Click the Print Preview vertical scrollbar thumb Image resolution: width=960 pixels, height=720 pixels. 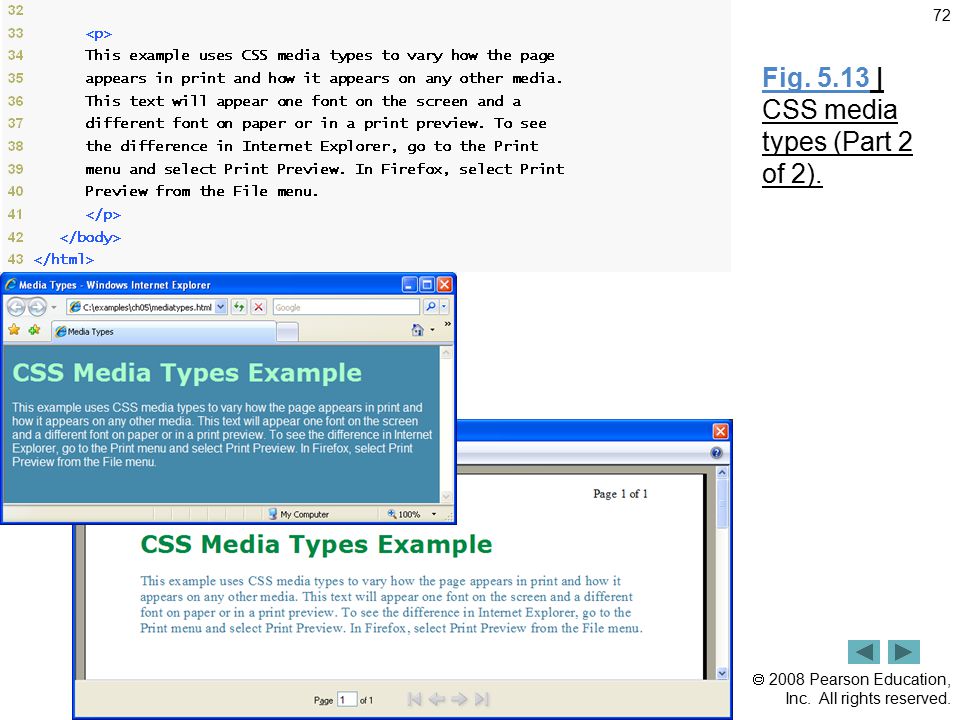(x=722, y=504)
